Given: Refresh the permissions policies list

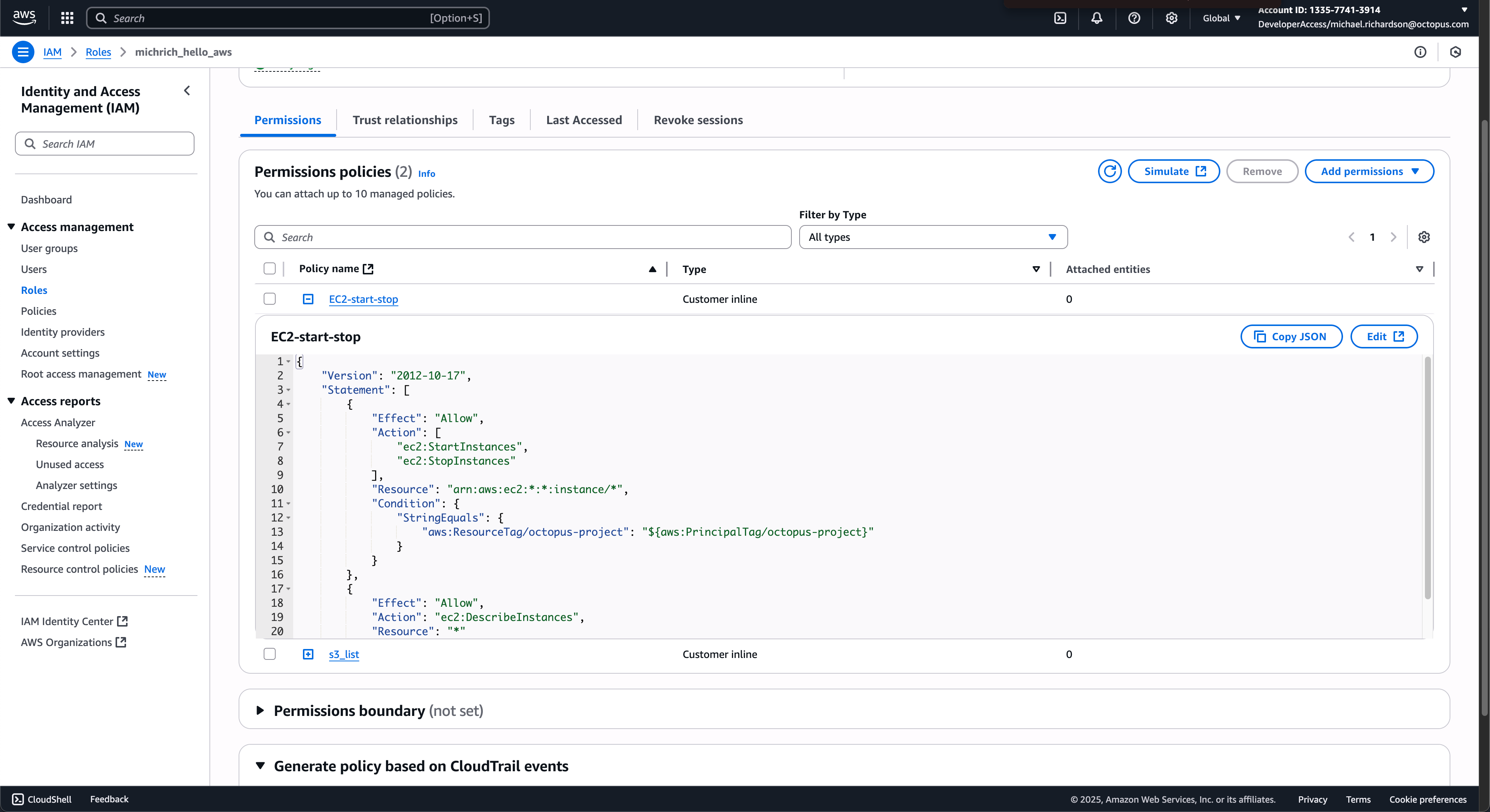Looking at the screenshot, I should [1109, 171].
